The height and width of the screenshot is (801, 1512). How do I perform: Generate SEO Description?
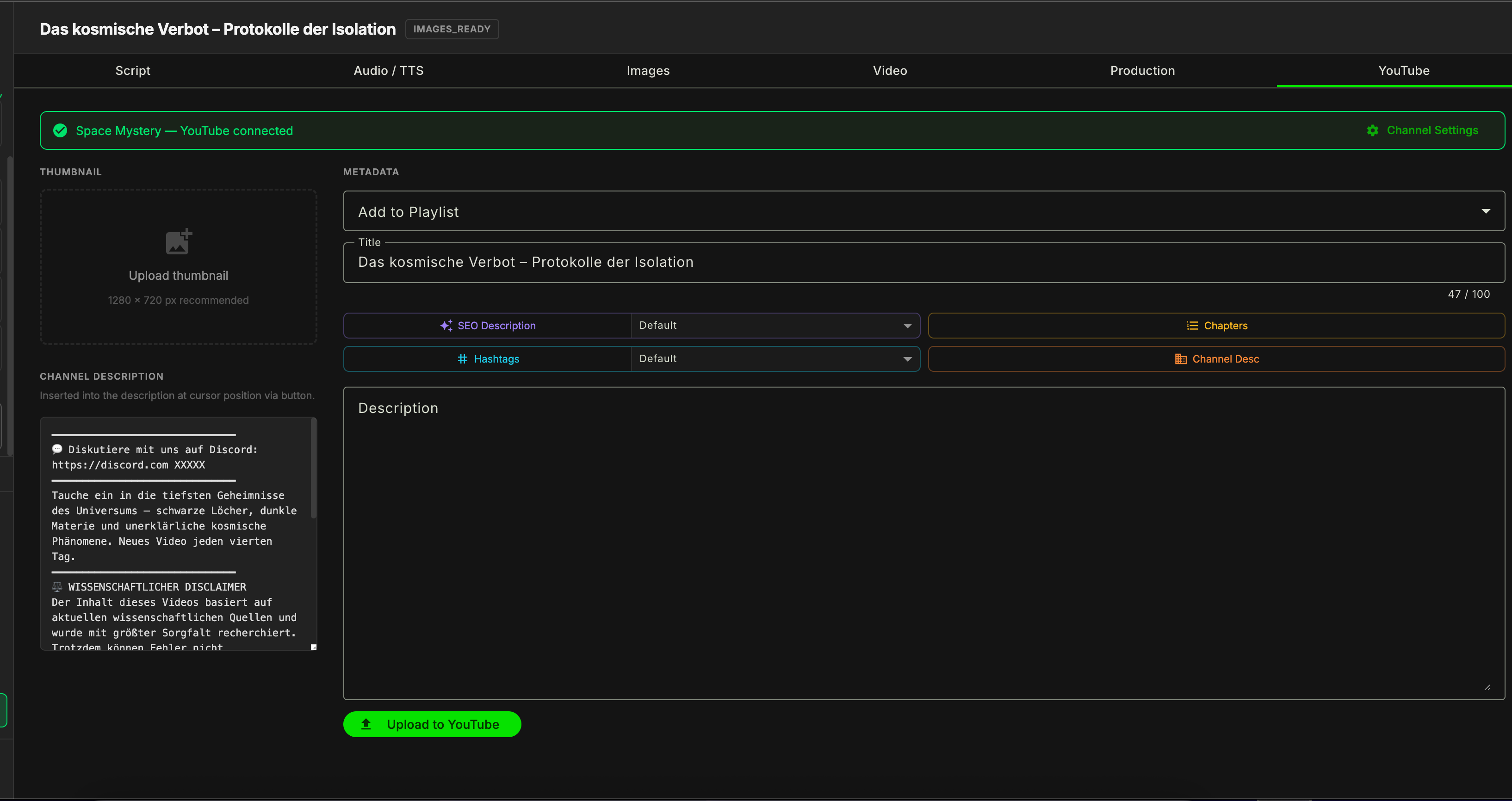(x=487, y=325)
